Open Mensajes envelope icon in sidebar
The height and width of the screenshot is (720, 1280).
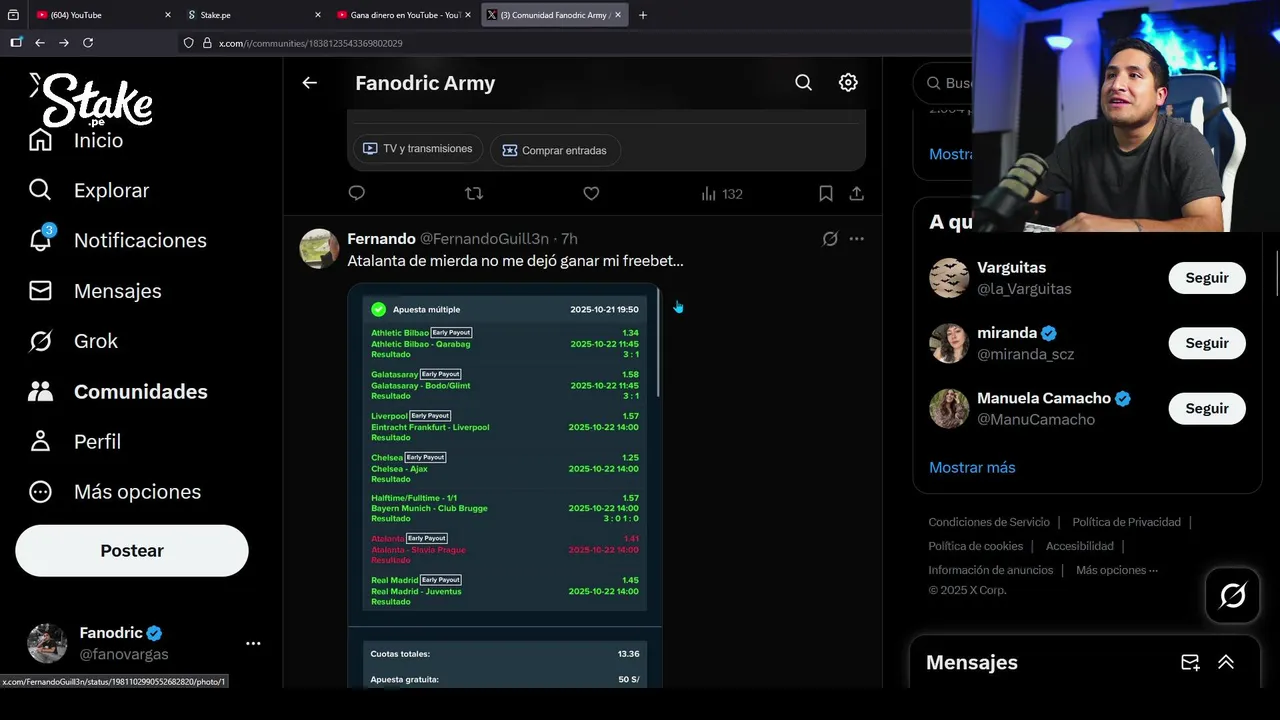(40, 291)
